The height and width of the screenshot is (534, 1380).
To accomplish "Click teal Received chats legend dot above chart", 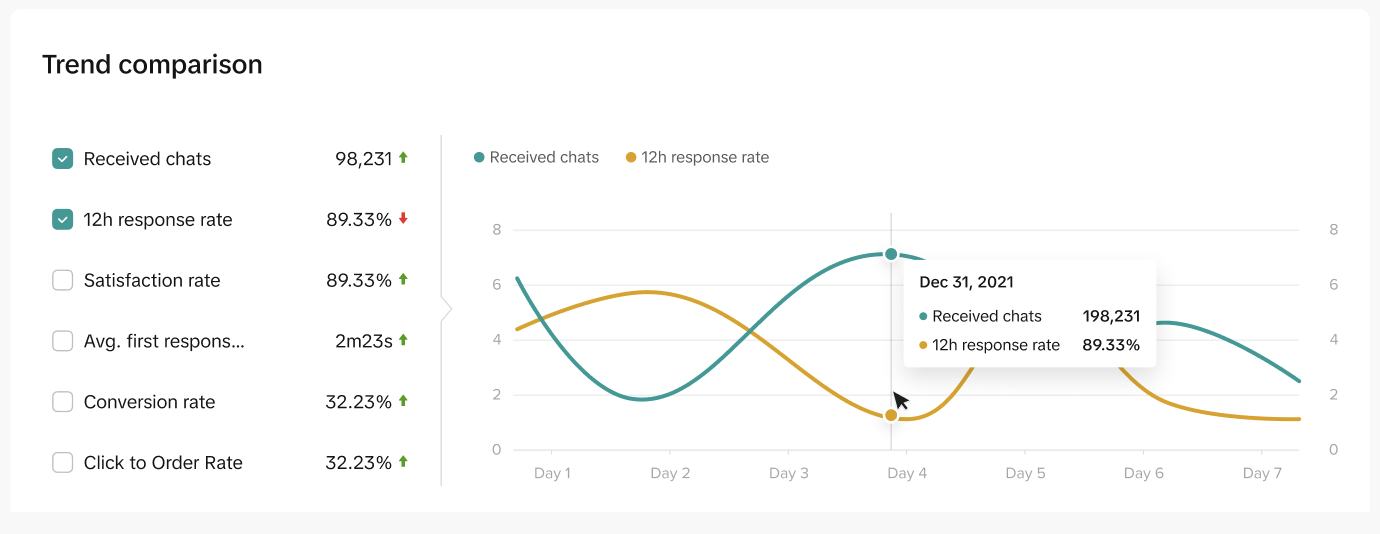I will 479,158.
